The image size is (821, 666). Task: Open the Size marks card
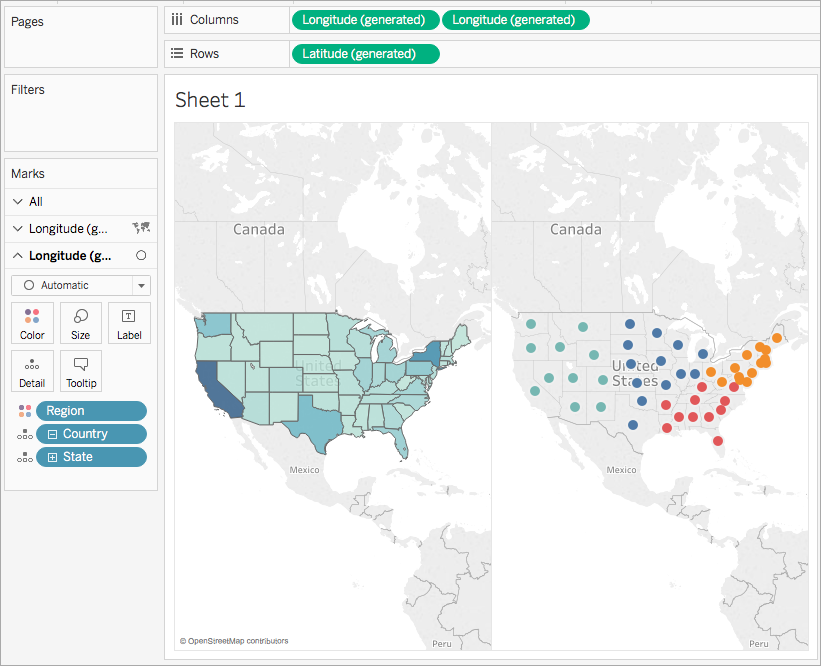(x=81, y=323)
